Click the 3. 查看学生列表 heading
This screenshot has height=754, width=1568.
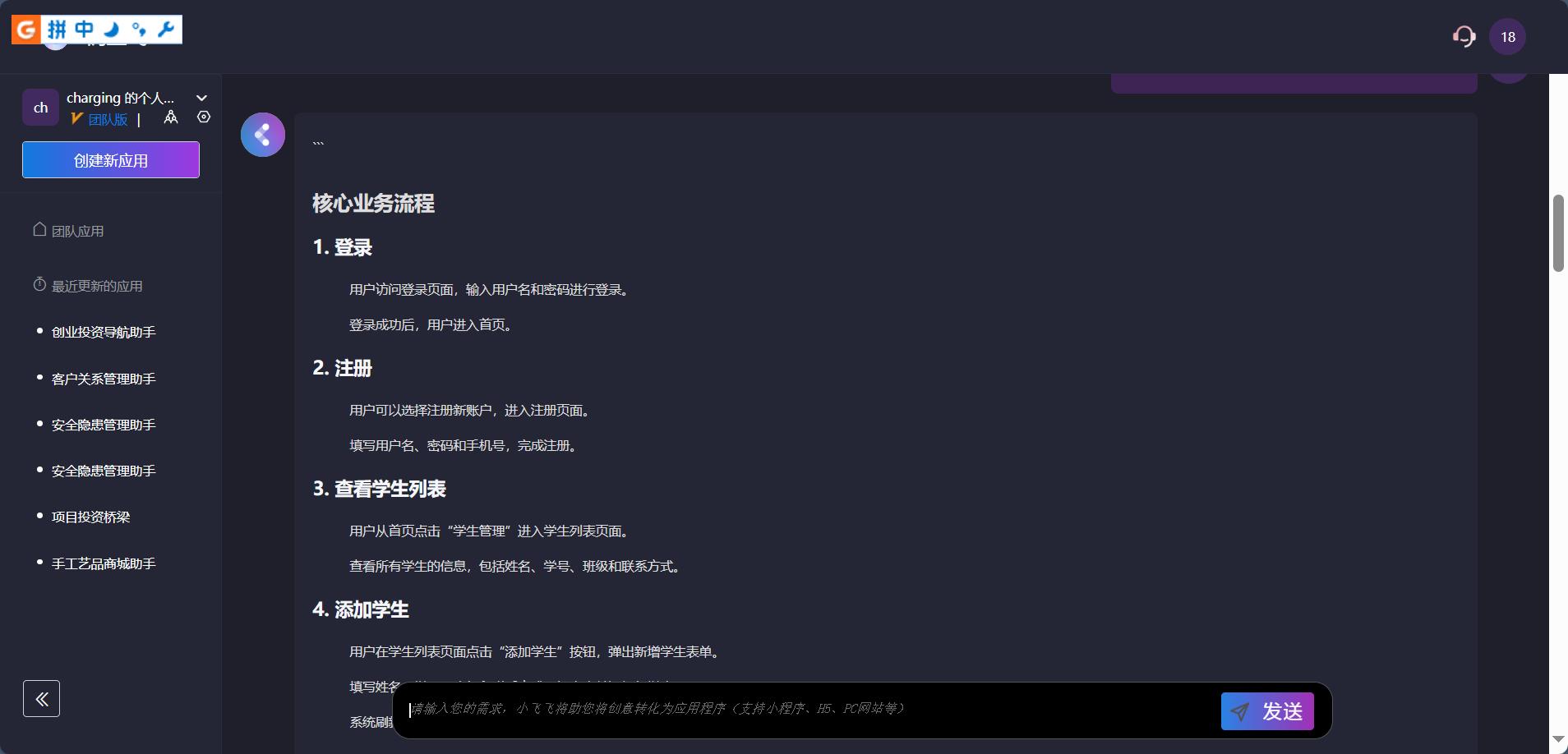pos(380,489)
